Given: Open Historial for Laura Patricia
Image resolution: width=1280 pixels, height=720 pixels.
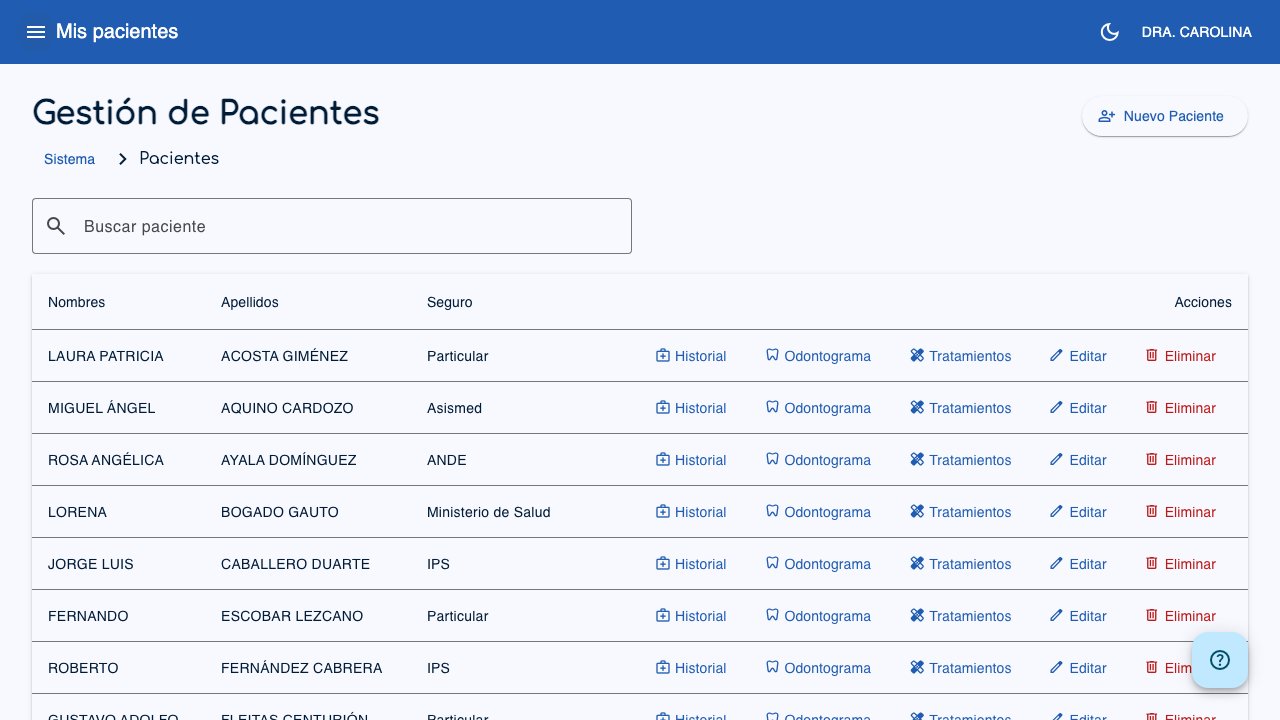Looking at the screenshot, I should [x=691, y=356].
